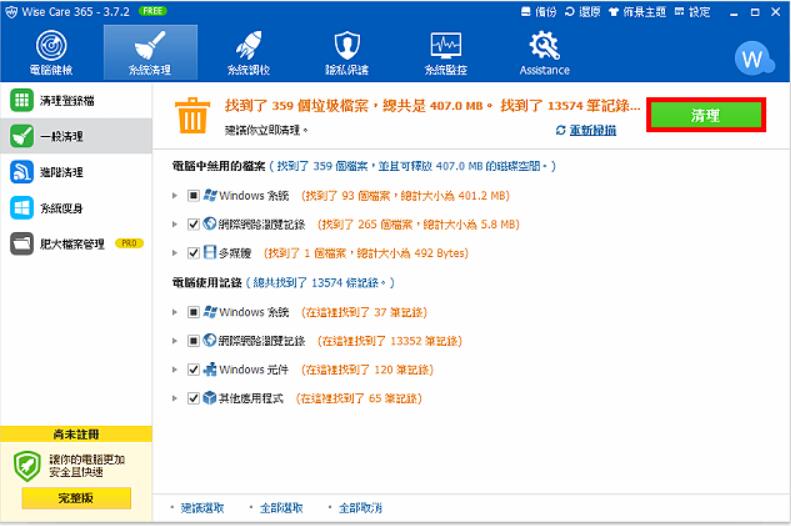Uncheck the Windows 元件 checkbox
791x526 pixels.
(193, 370)
